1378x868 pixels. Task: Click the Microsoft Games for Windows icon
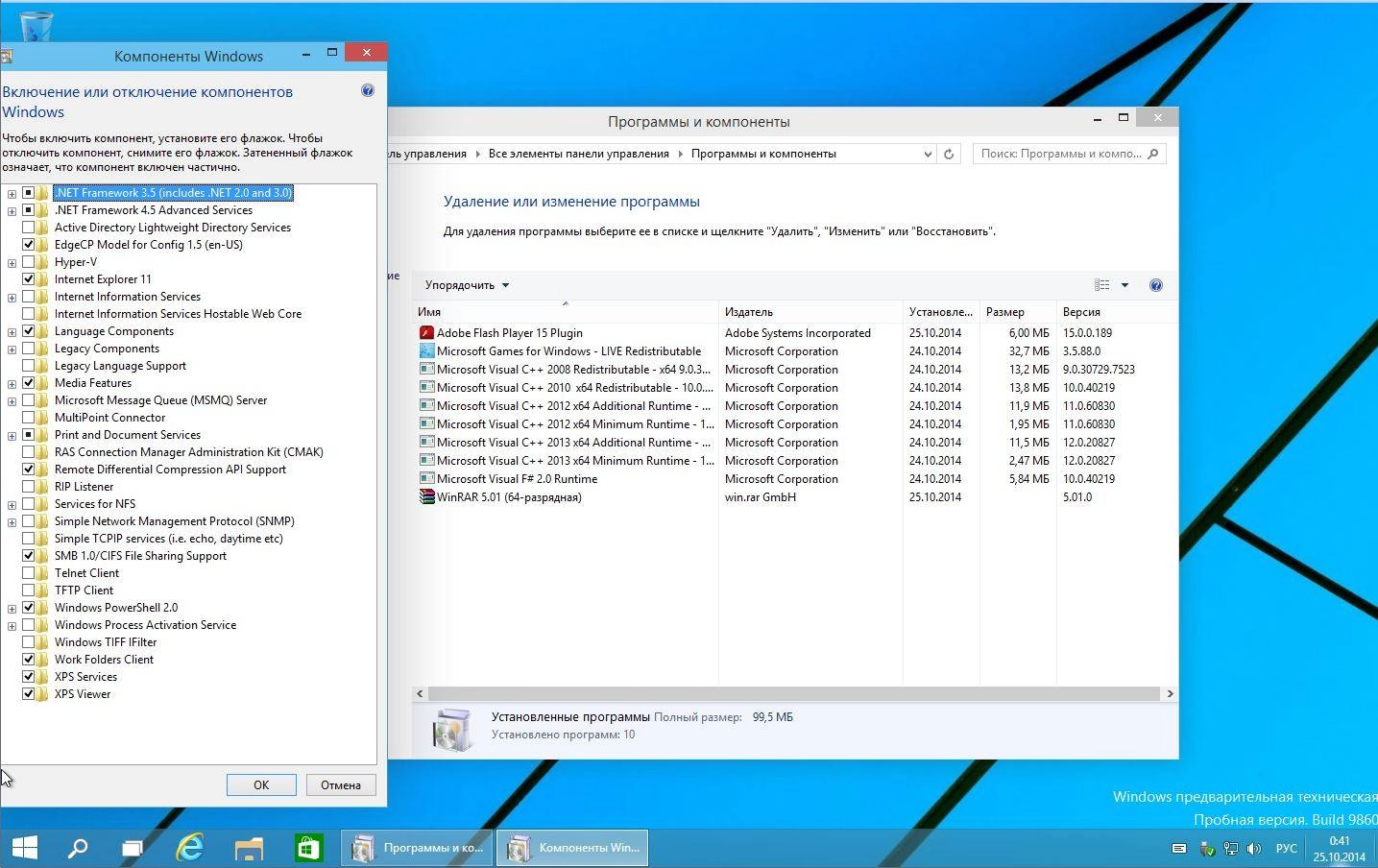point(426,351)
